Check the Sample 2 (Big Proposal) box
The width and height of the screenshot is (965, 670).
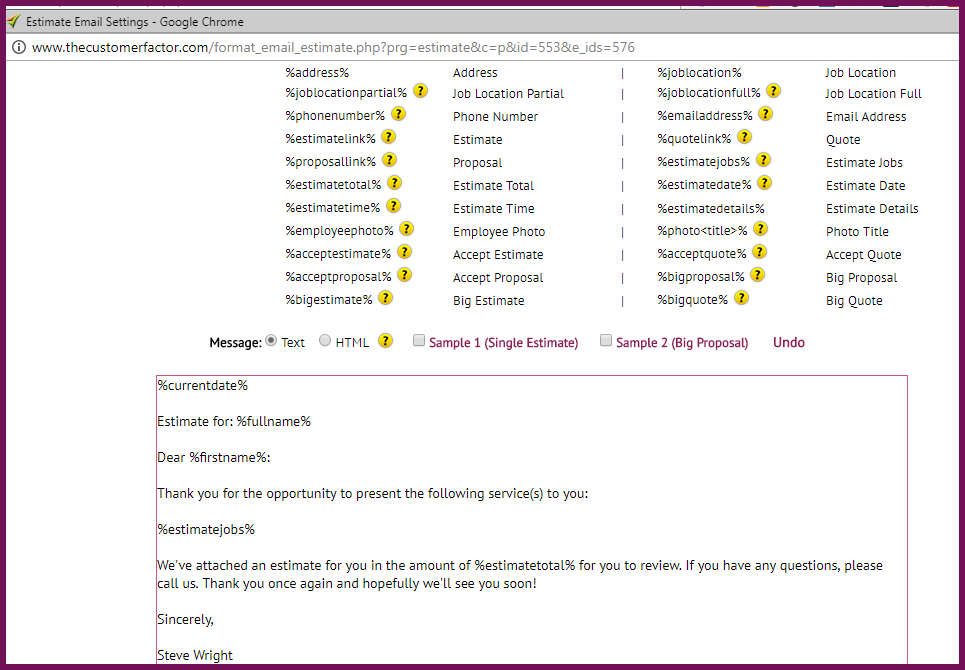tap(606, 340)
